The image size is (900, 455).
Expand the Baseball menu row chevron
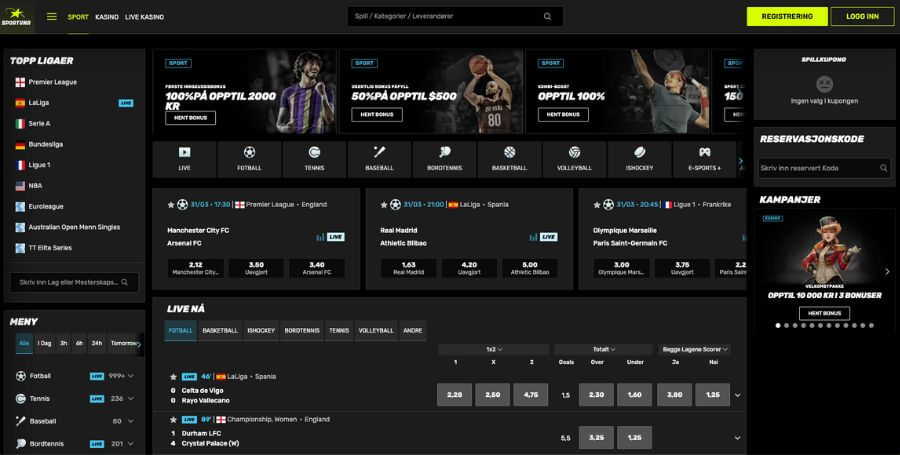coord(131,421)
